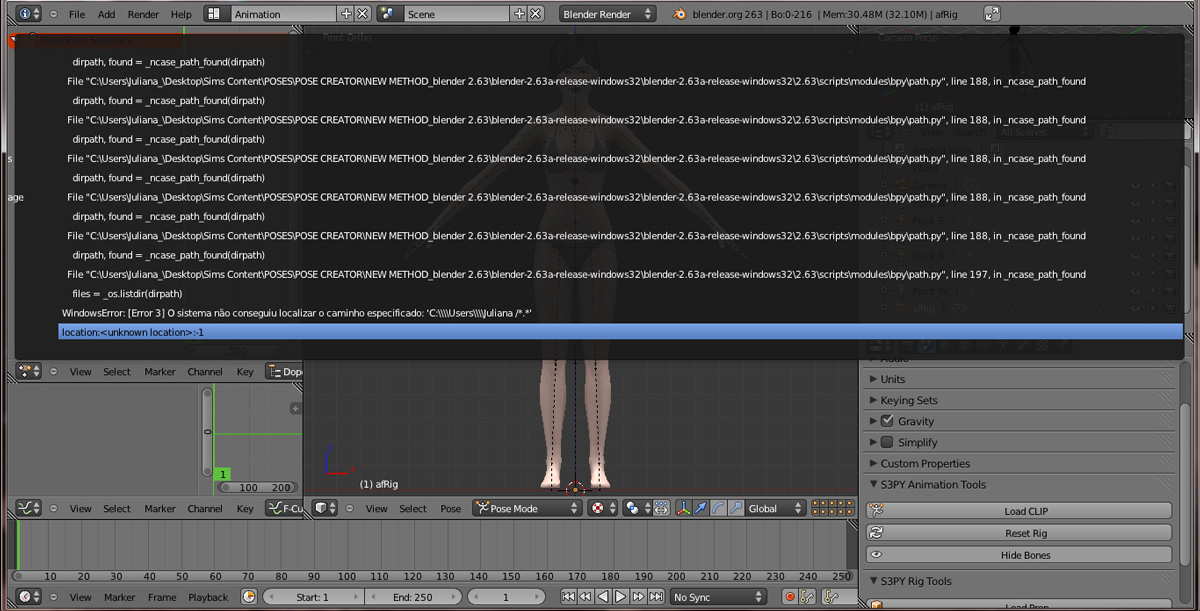Select the highlighted error line in the console
The image size is (1200, 611).
pyautogui.click(x=620, y=331)
